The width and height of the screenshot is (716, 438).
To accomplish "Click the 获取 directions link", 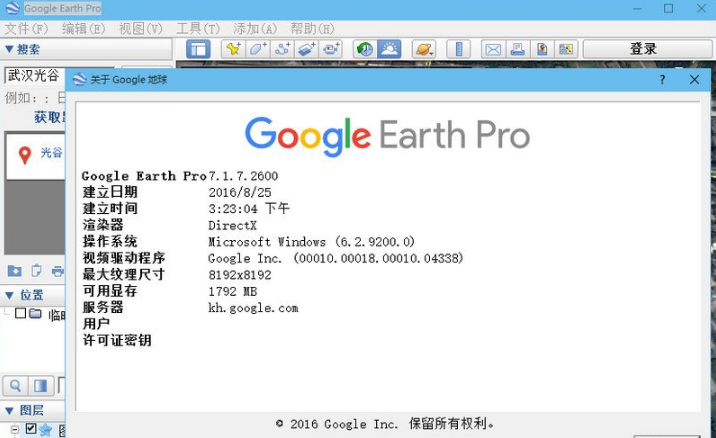I will pyautogui.click(x=49, y=117).
